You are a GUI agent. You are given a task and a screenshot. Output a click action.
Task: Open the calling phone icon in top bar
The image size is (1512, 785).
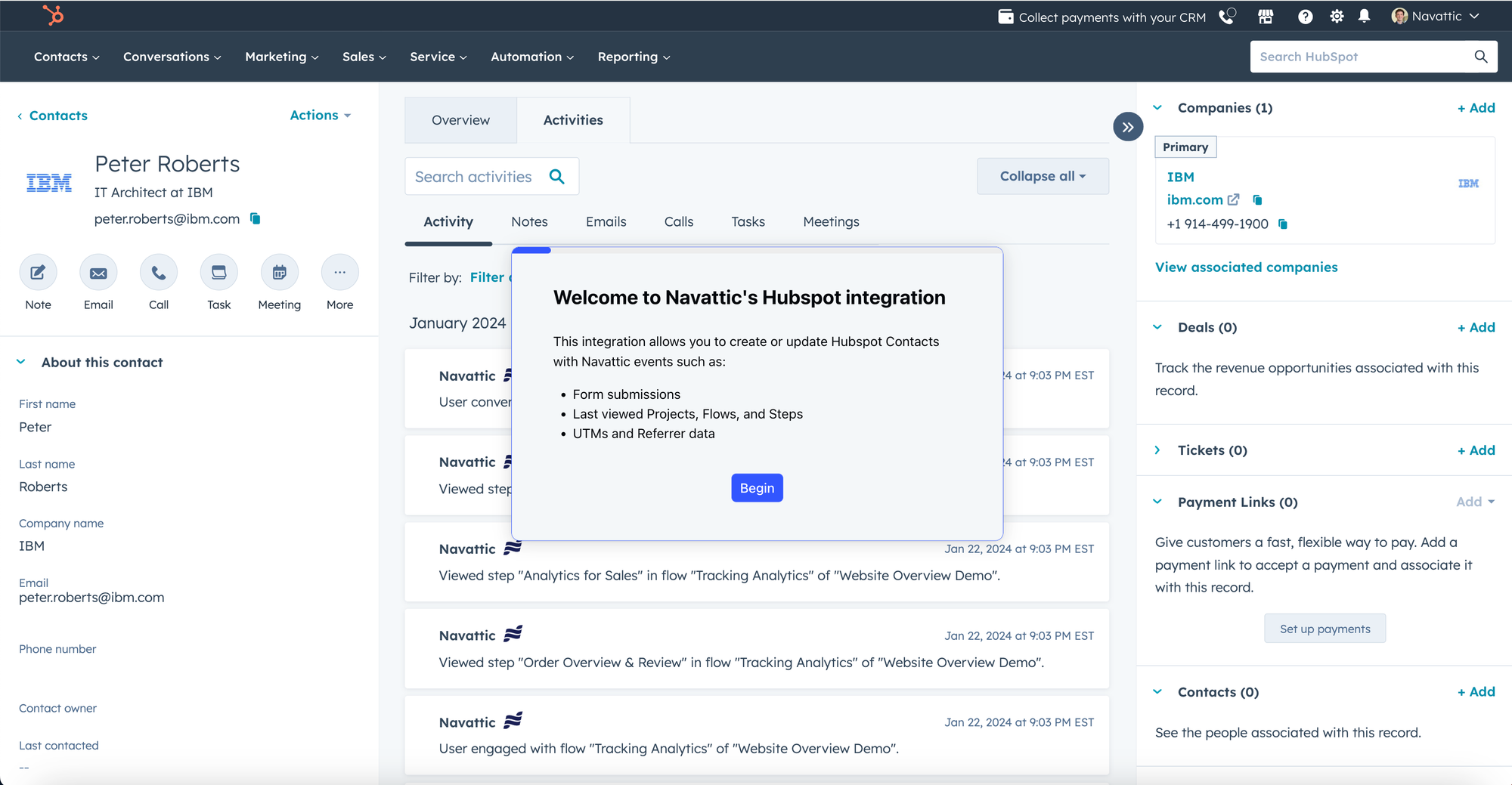(x=1227, y=16)
